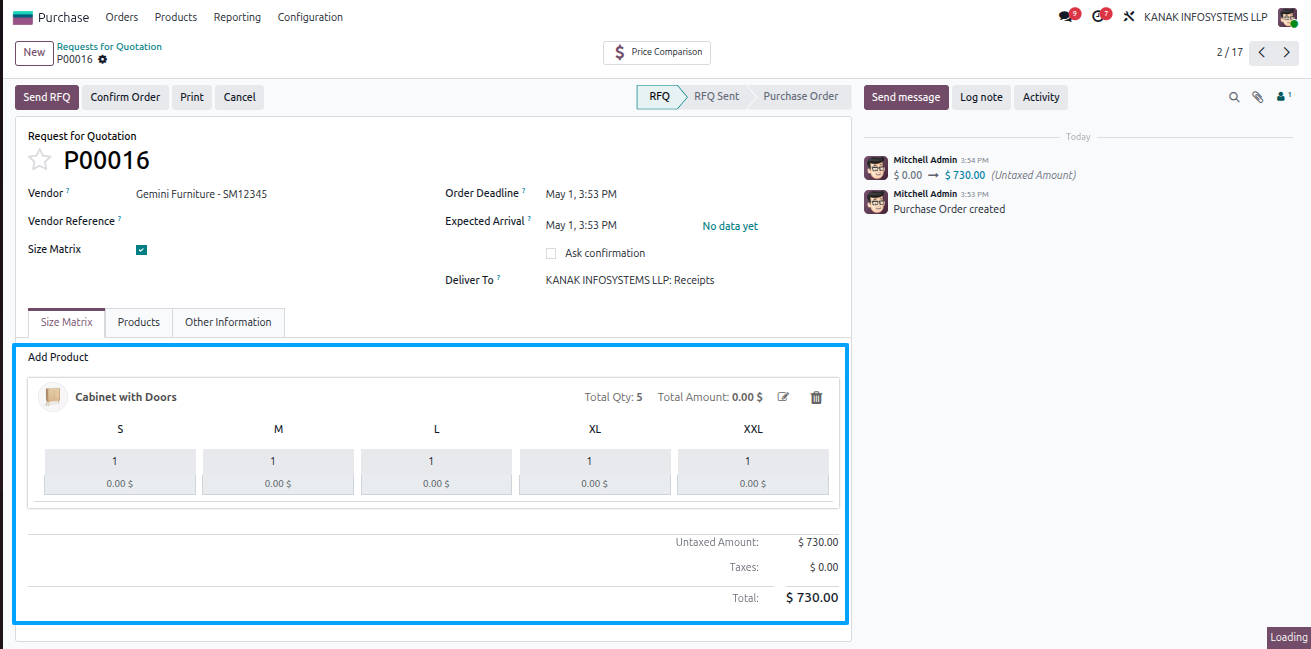1311x649 pixels.
Task: Click the pager text 2 / 17
Action: (1230, 52)
